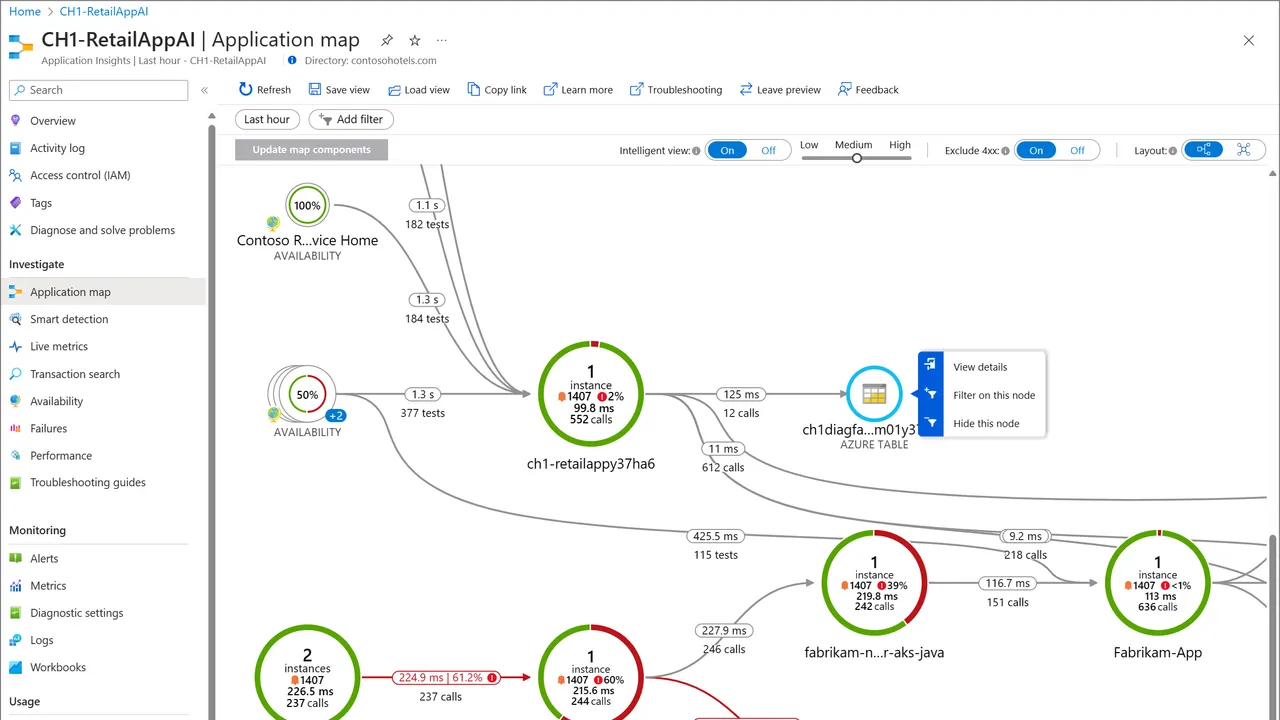The height and width of the screenshot is (720, 1280).
Task: Click Leave preview toolbar item
Action: (780, 90)
